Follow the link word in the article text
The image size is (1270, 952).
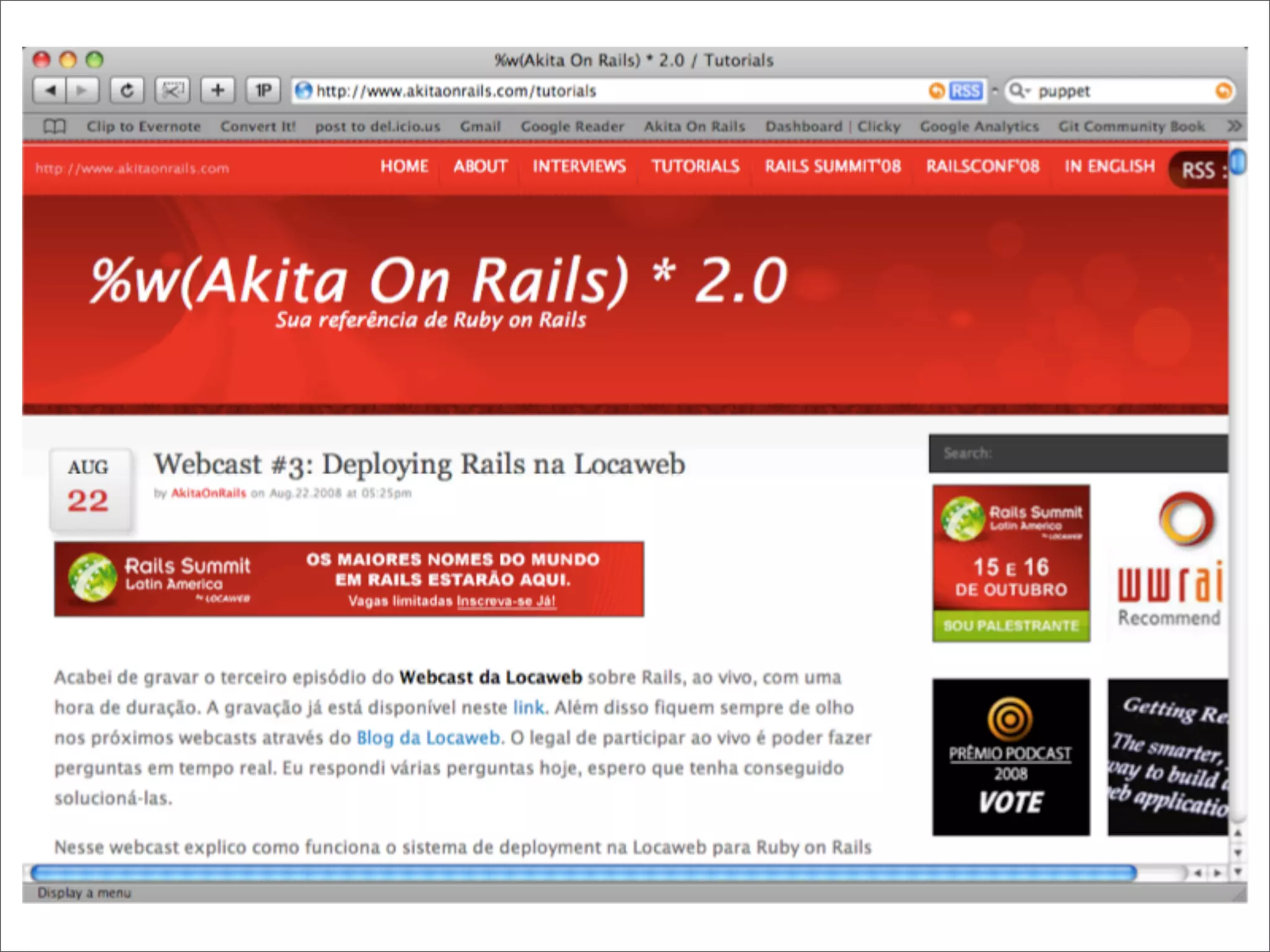coord(528,707)
